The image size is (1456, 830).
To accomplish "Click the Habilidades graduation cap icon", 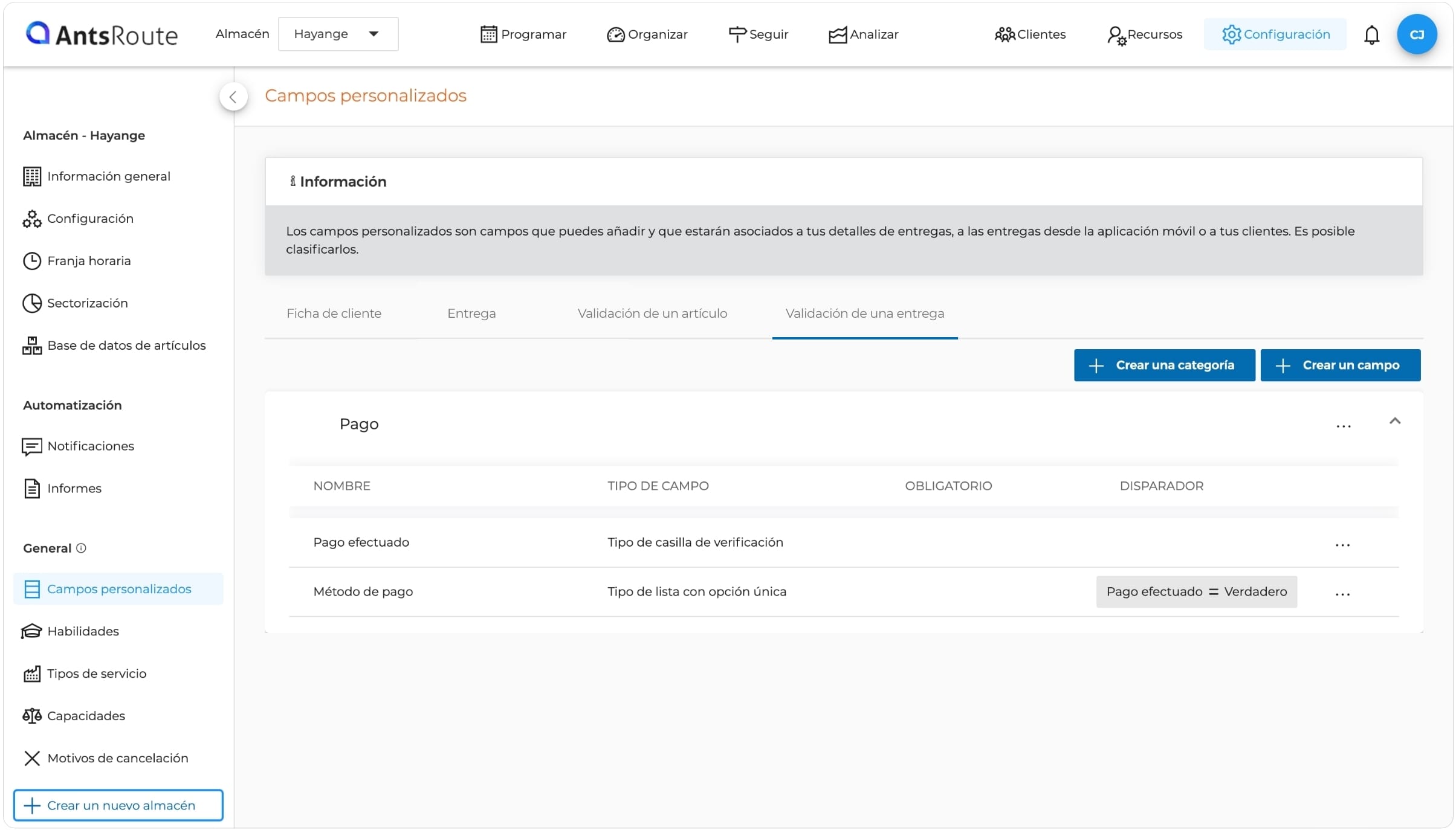I will pos(31,631).
